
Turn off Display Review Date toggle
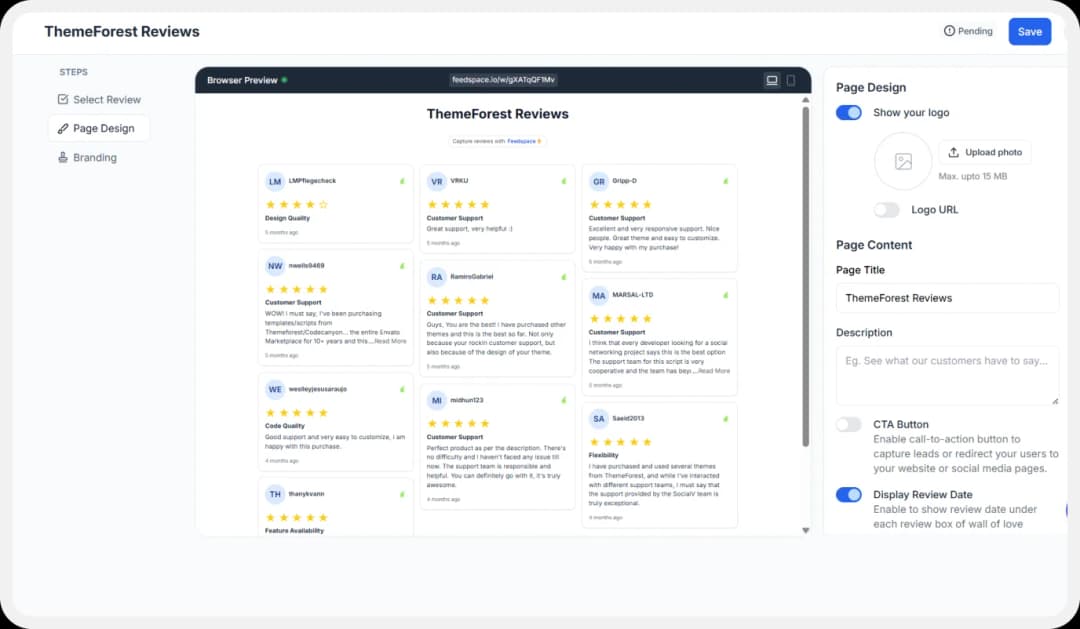pyautogui.click(x=849, y=494)
